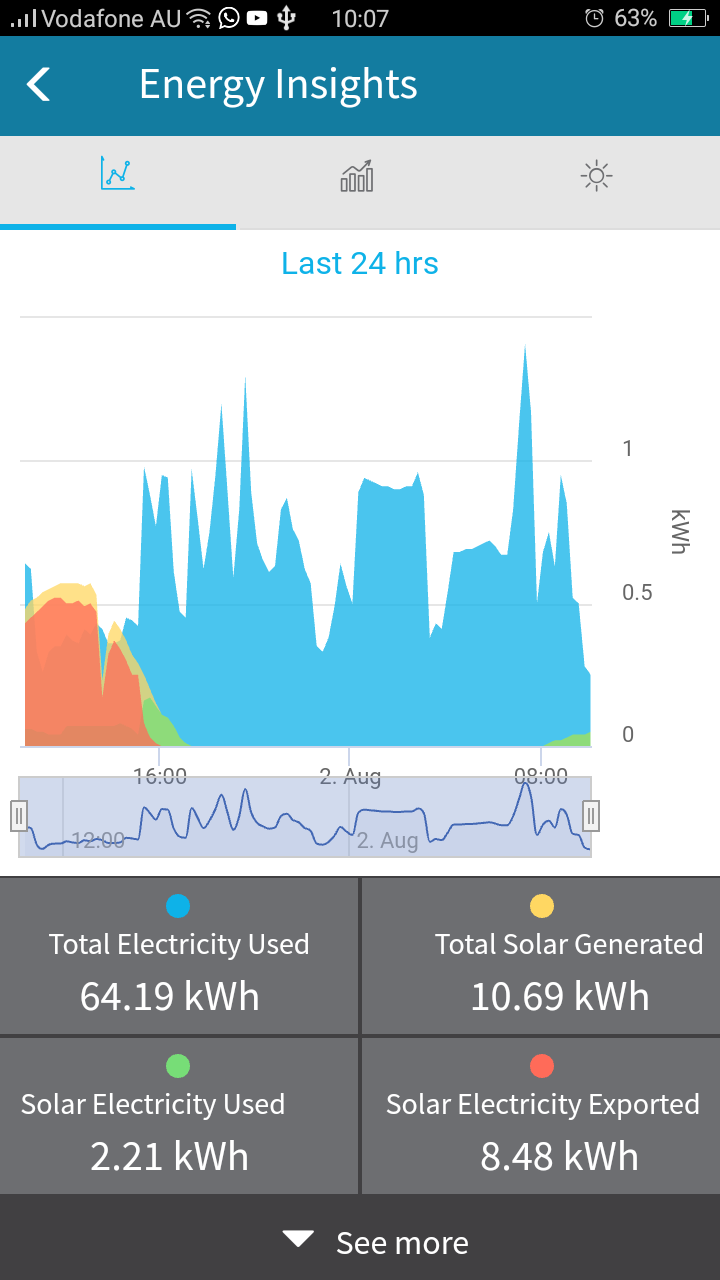Tap the See more down arrow
This screenshot has width=720, height=1280.
tap(298, 1240)
